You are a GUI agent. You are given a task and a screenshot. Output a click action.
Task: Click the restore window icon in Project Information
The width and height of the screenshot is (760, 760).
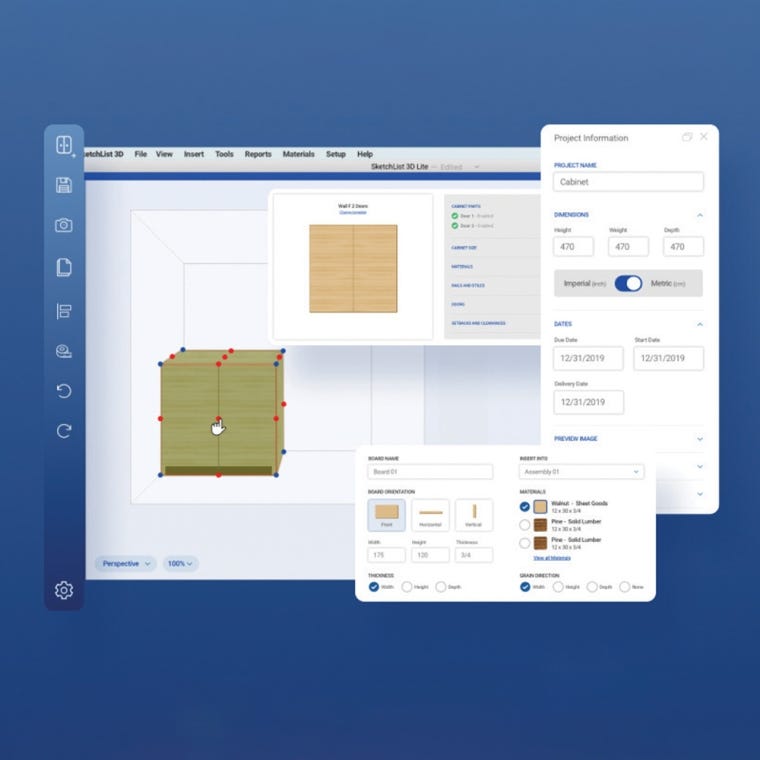(x=687, y=137)
